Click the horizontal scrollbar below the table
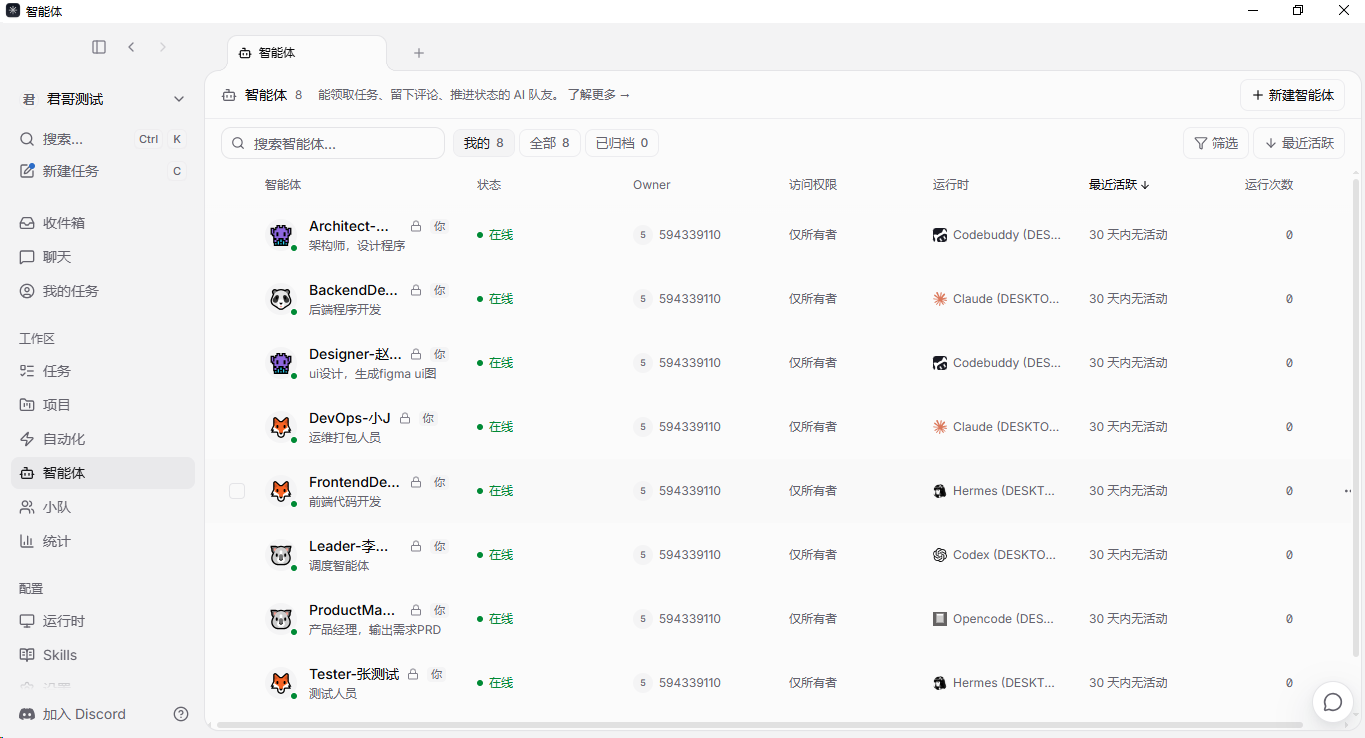1365x738 pixels. point(760,724)
